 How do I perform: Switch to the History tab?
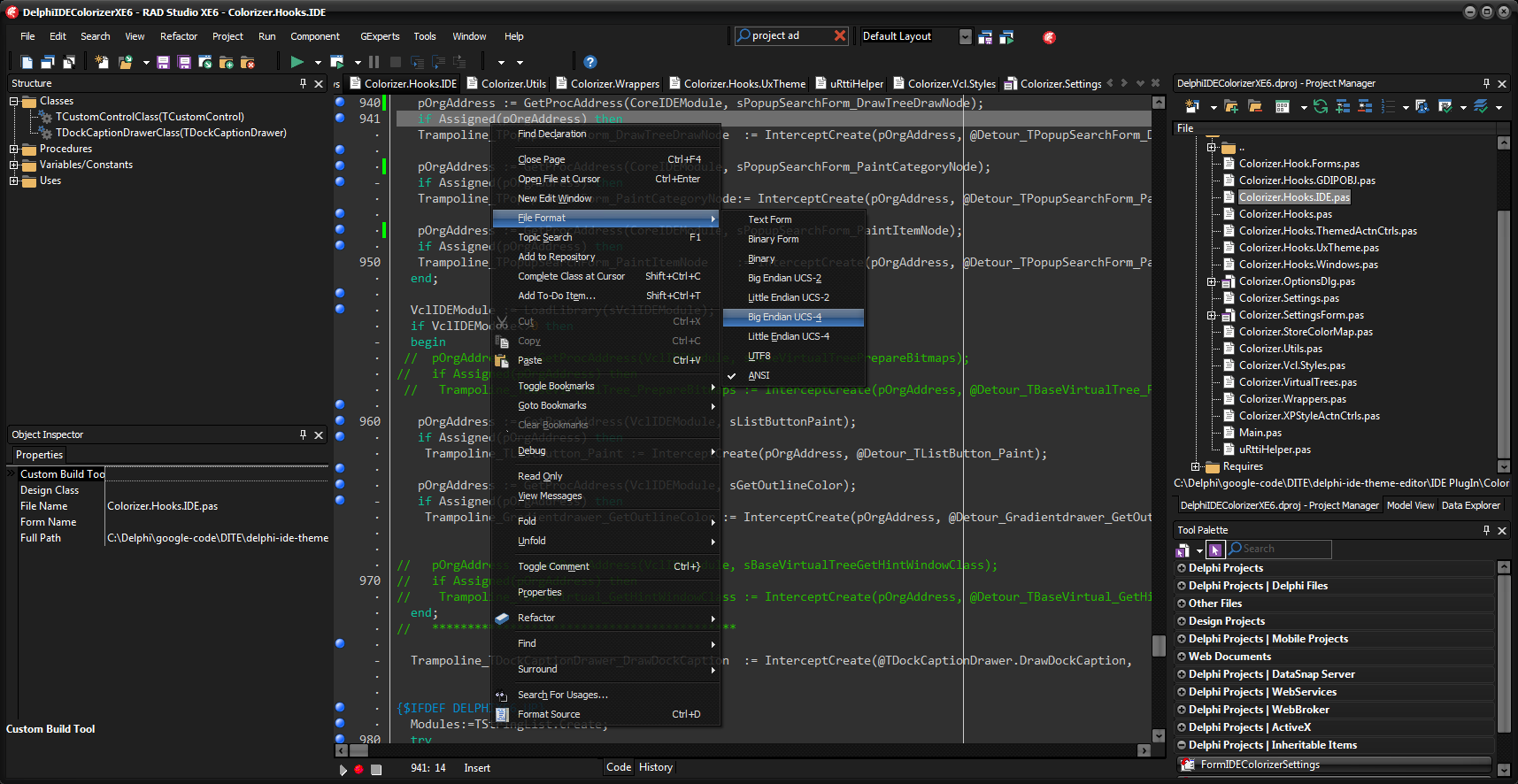tap(656, 767)
